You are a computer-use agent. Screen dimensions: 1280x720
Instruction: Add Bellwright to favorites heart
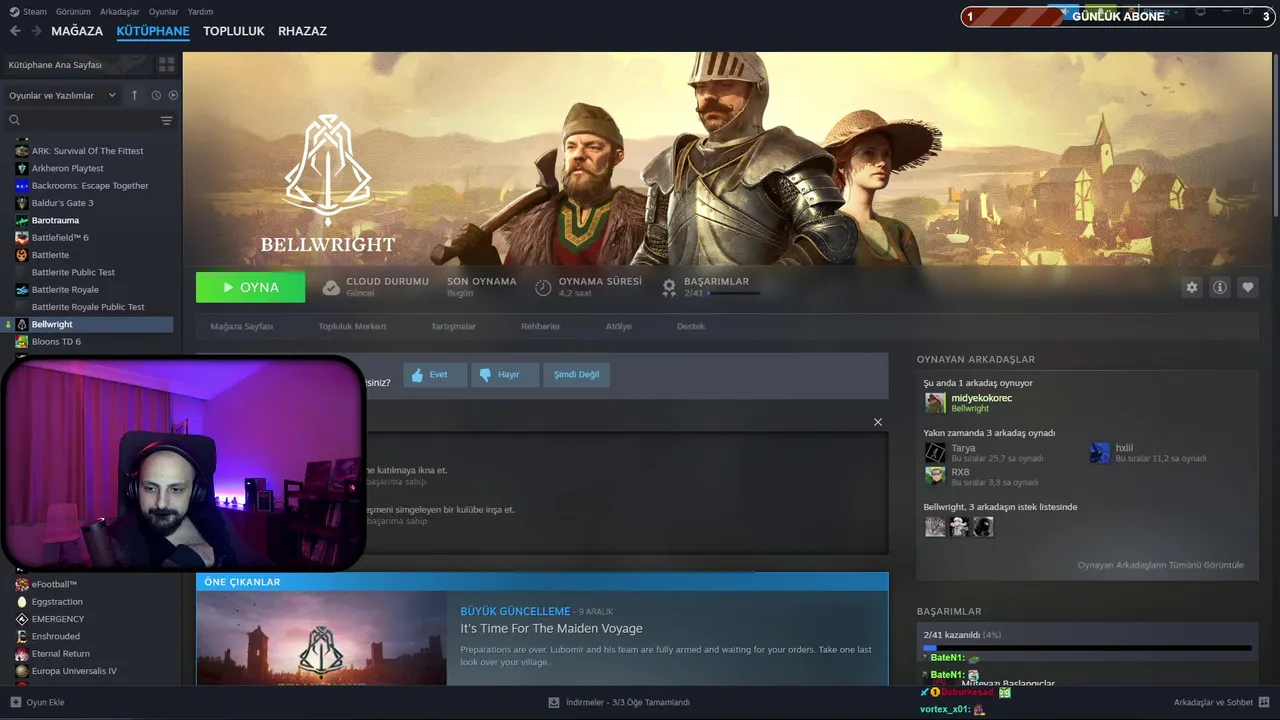point(1248,287)
